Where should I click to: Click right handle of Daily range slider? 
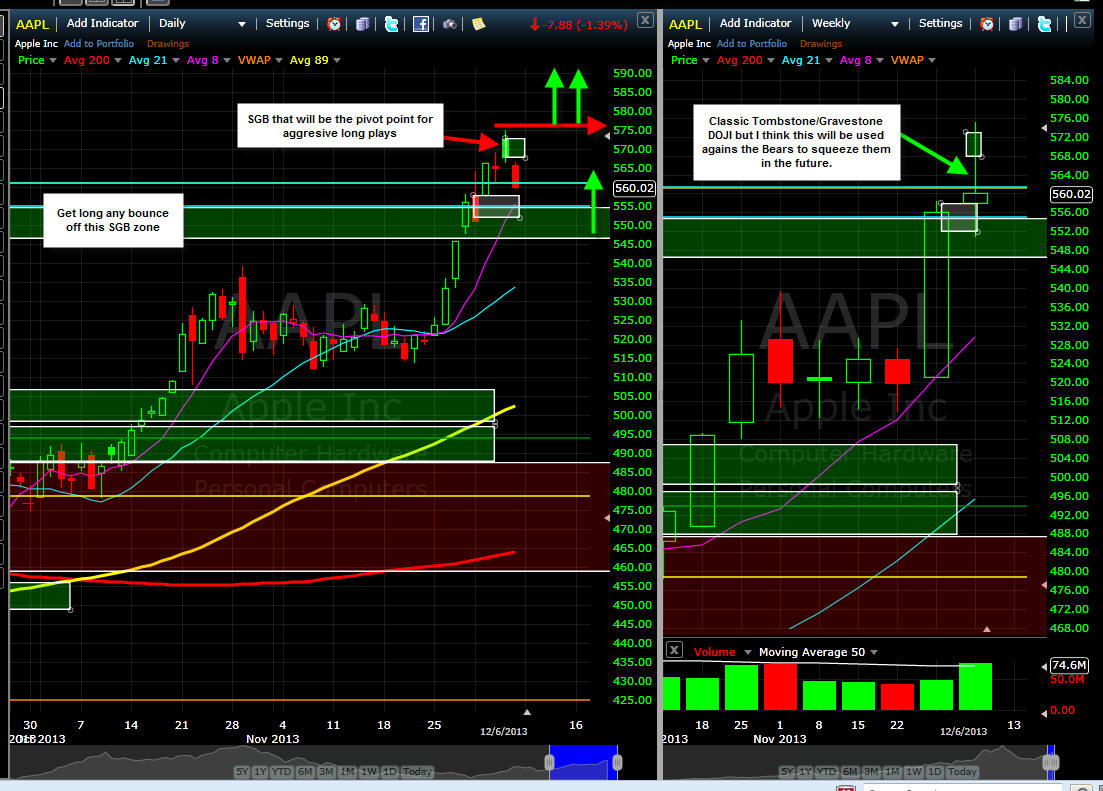pyautogui.click(x=617, y=762)
